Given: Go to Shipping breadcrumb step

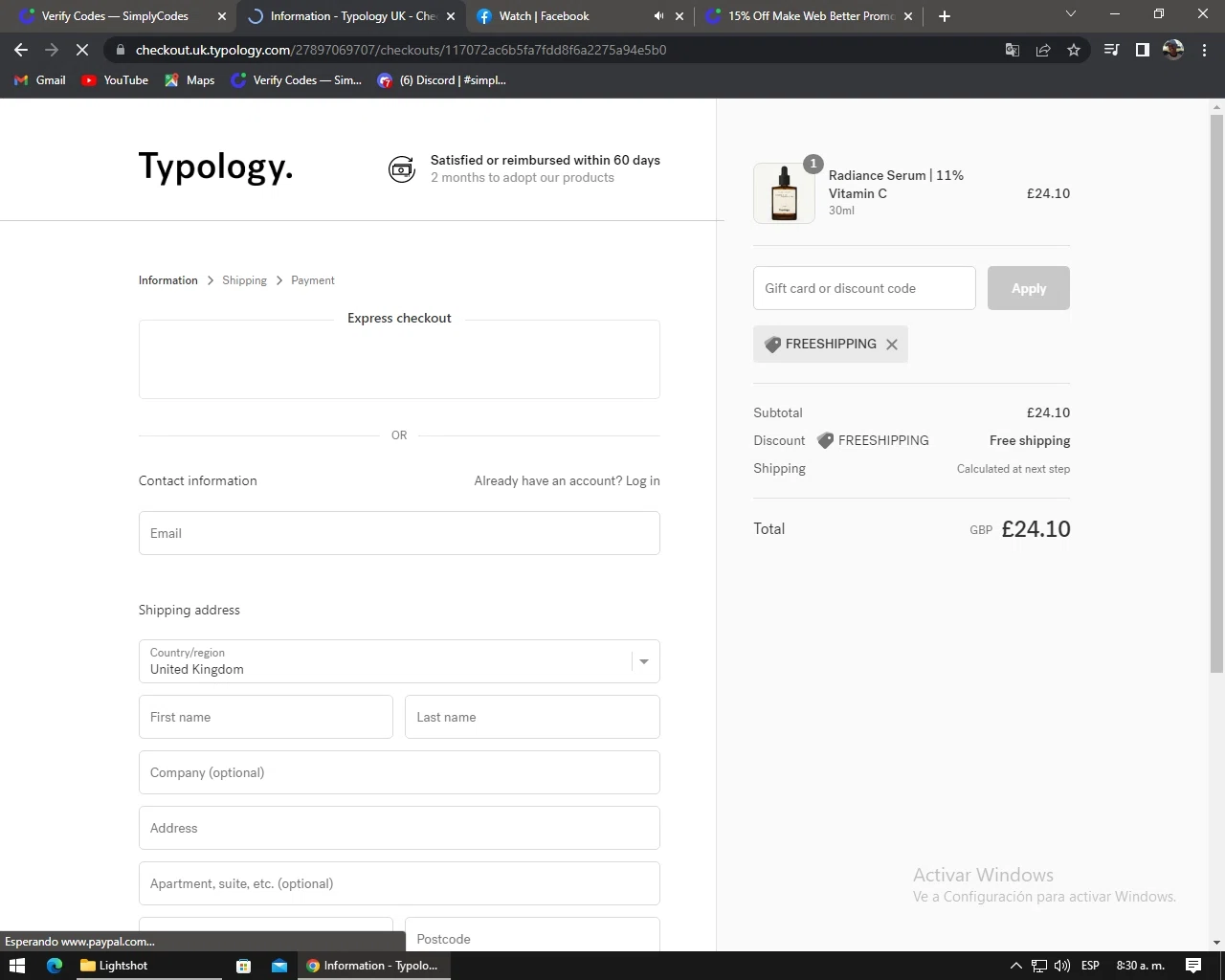Looking at the screenshot, I should tap(244, 280).
